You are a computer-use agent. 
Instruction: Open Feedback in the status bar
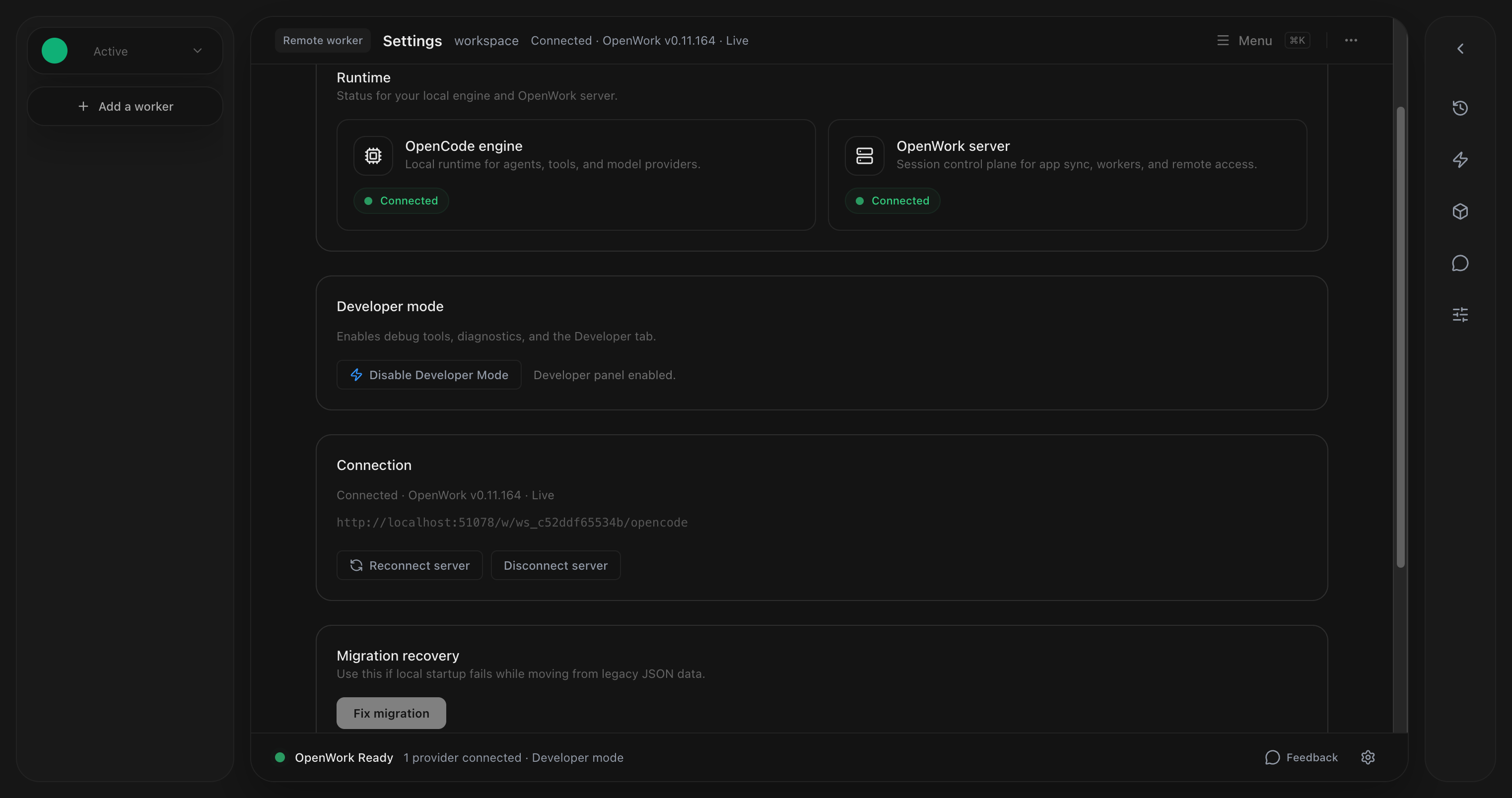coord(1301,757)
